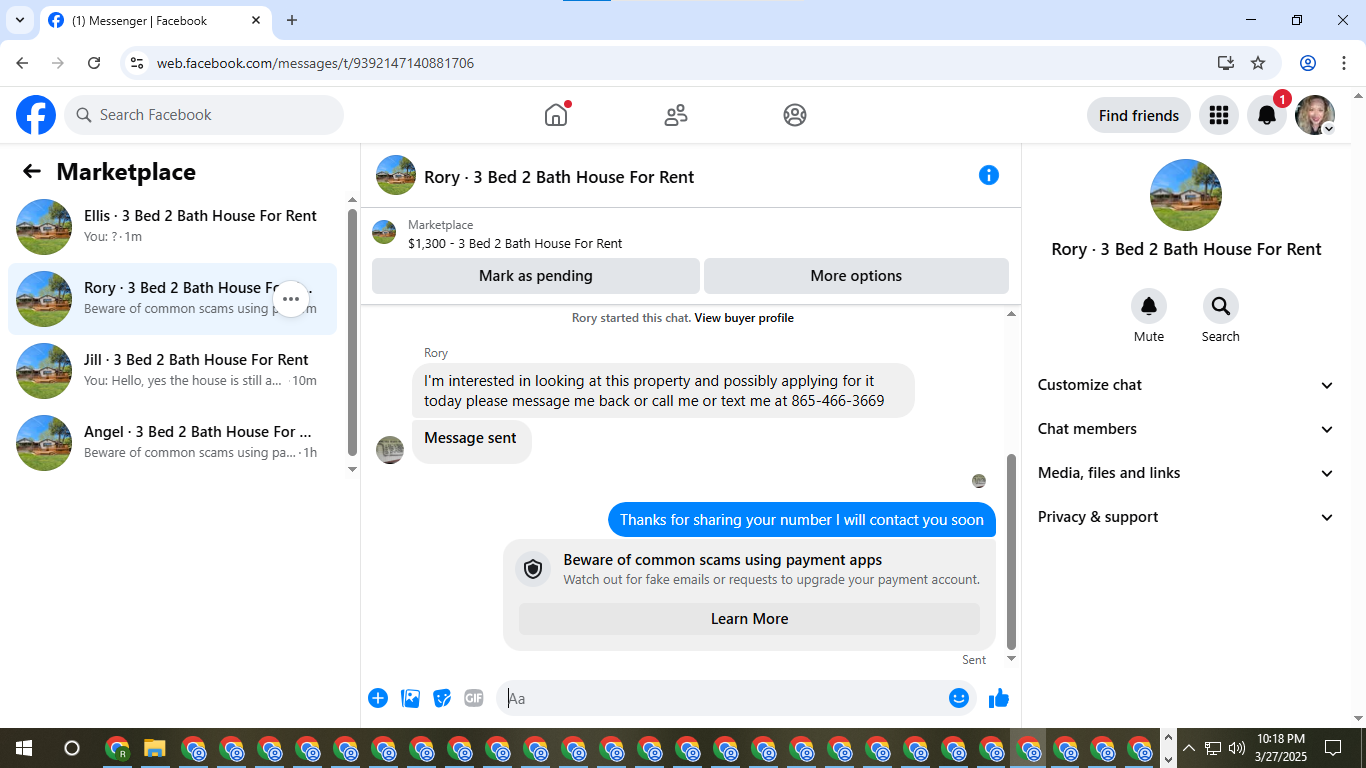Focus the message text box
1366x768 pixels.
pos(722,698)
